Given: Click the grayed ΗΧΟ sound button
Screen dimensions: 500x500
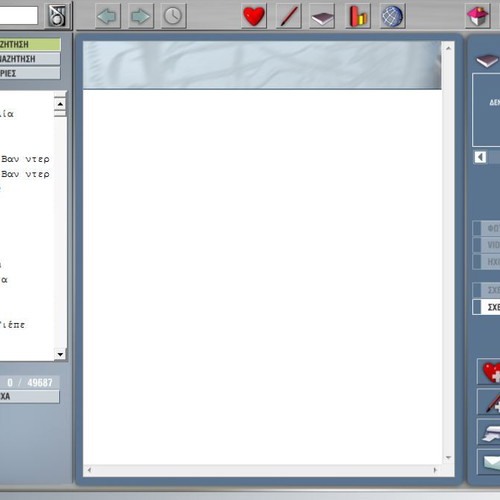Looking at the screenshot, I should tap(486, 262).
